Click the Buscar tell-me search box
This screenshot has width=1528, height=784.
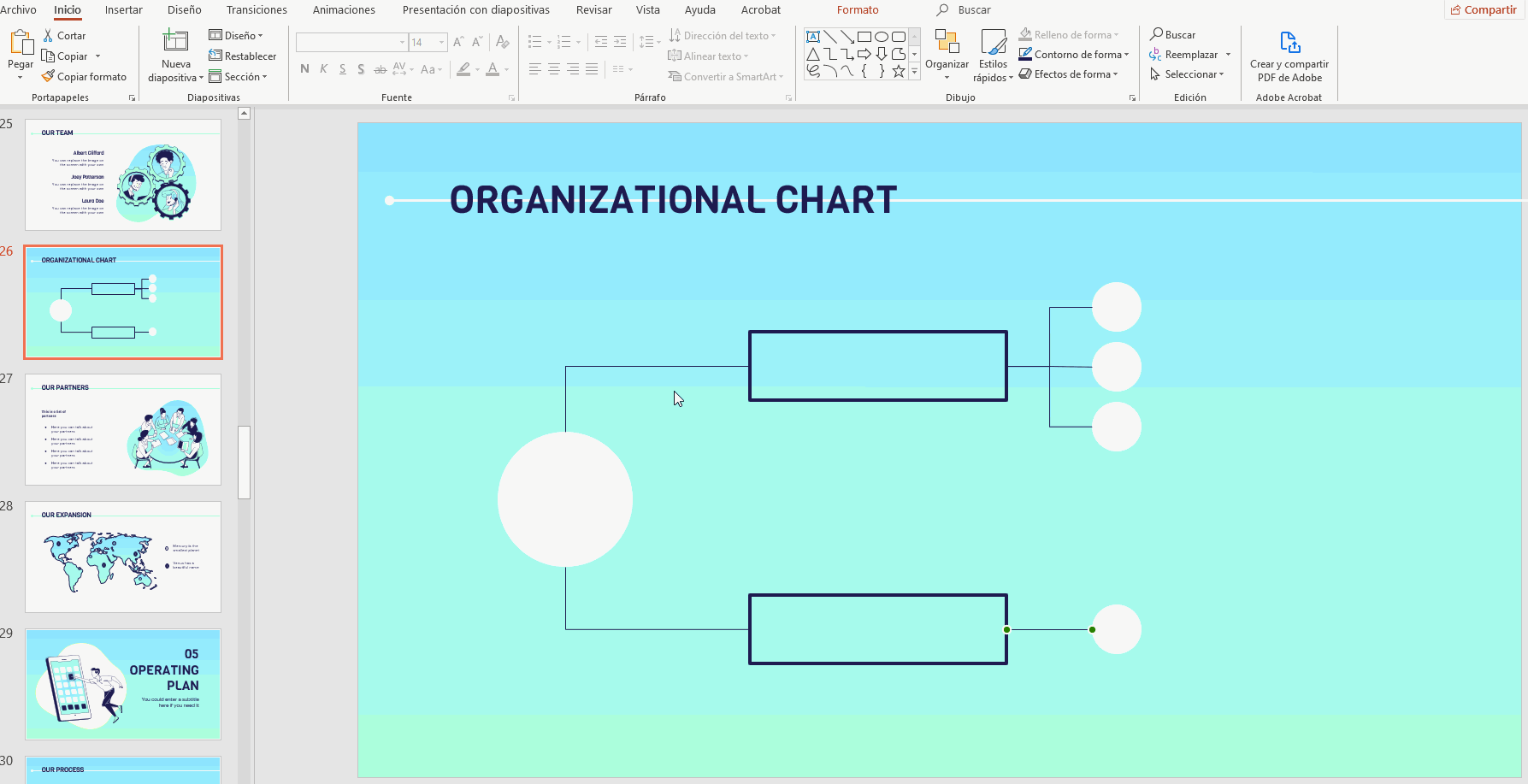pyautogui.click(x=964, y=10)
